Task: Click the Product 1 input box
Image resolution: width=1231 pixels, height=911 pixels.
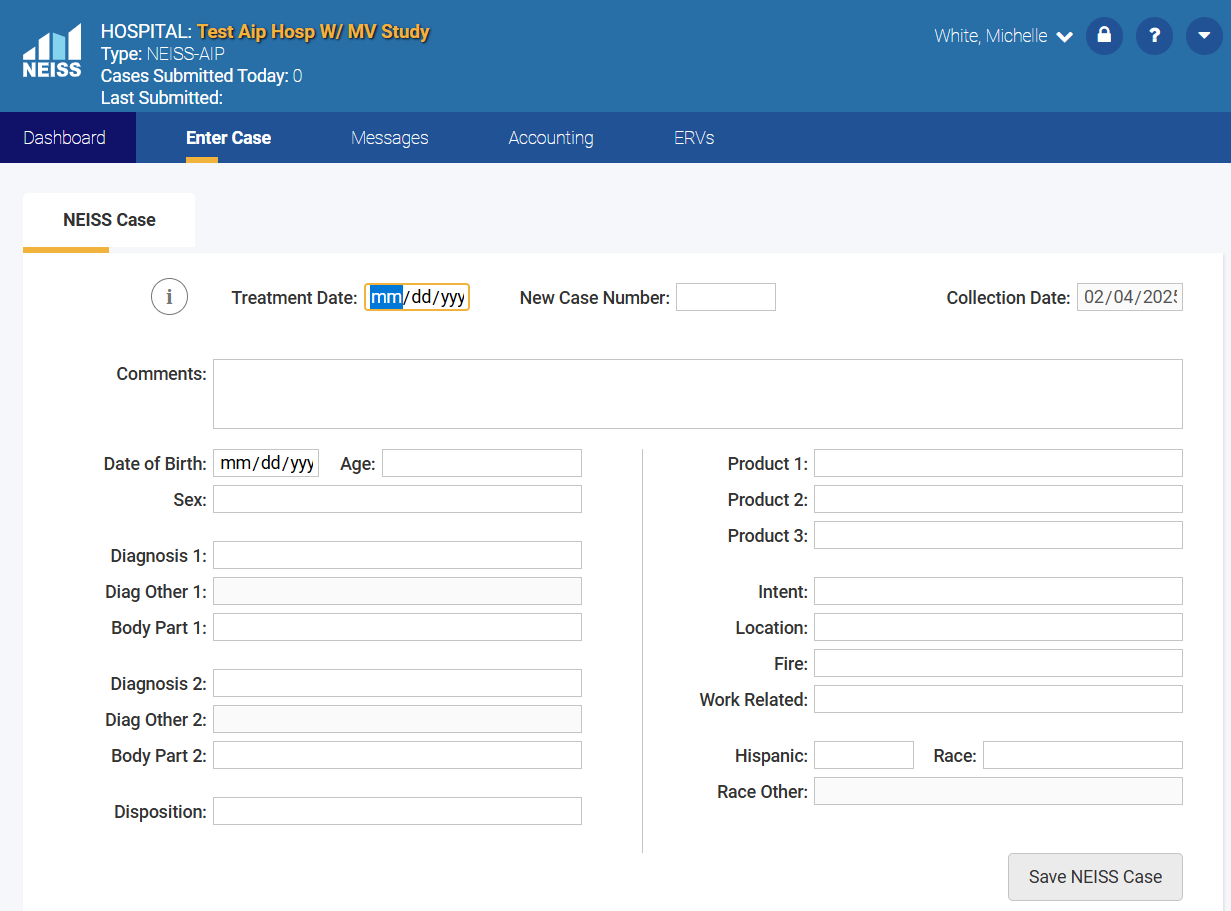Action: click(x=997, y=463)
